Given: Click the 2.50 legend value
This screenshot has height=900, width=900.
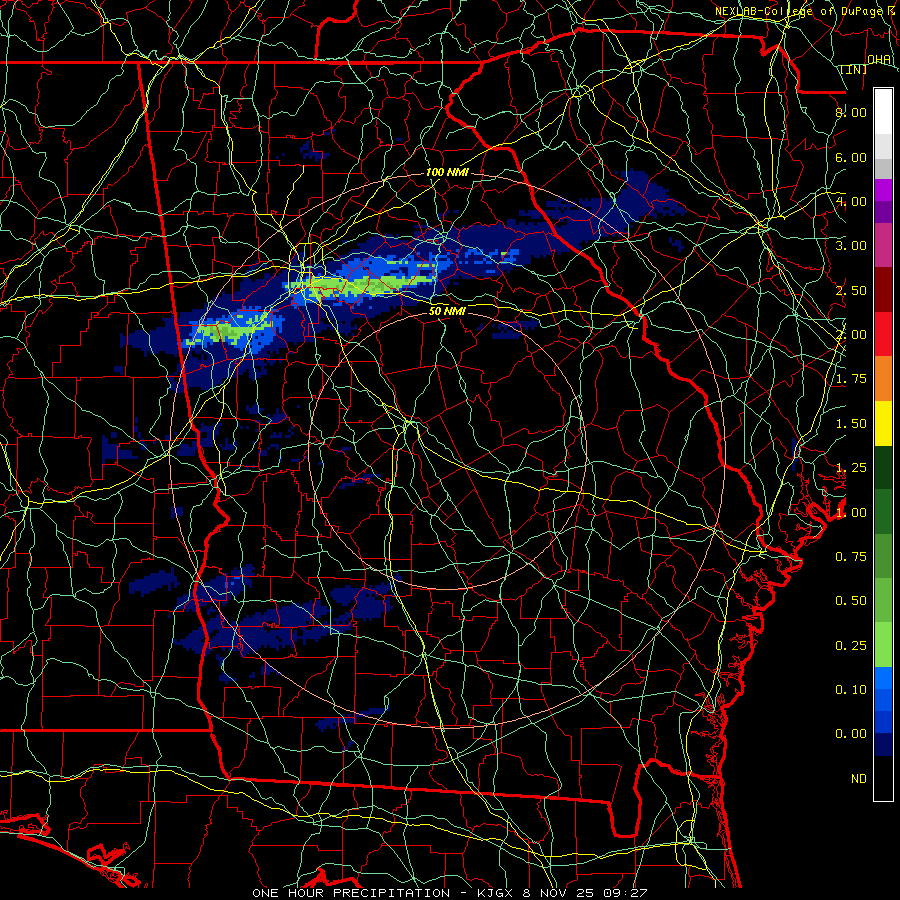Looking at the screenshot, I should coord(851,290).
